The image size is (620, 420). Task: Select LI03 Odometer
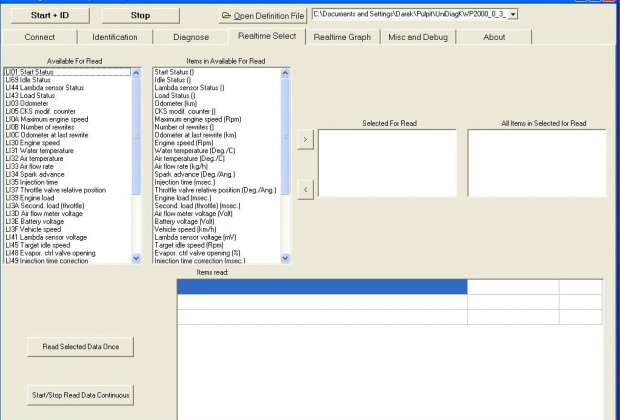pyautogui.click(x=67, y=104)
